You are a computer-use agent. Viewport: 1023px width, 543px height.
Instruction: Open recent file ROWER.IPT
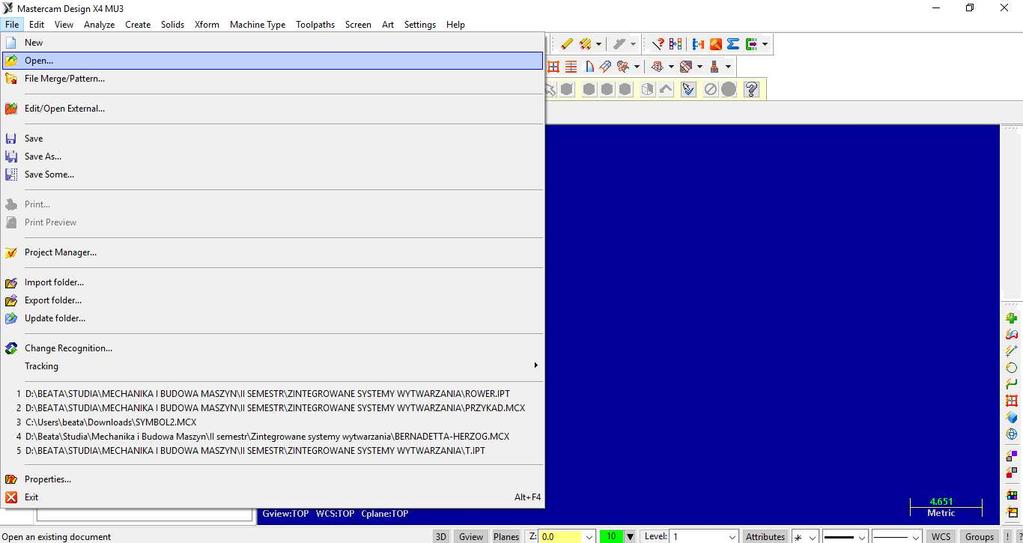(x=273, y=394)
